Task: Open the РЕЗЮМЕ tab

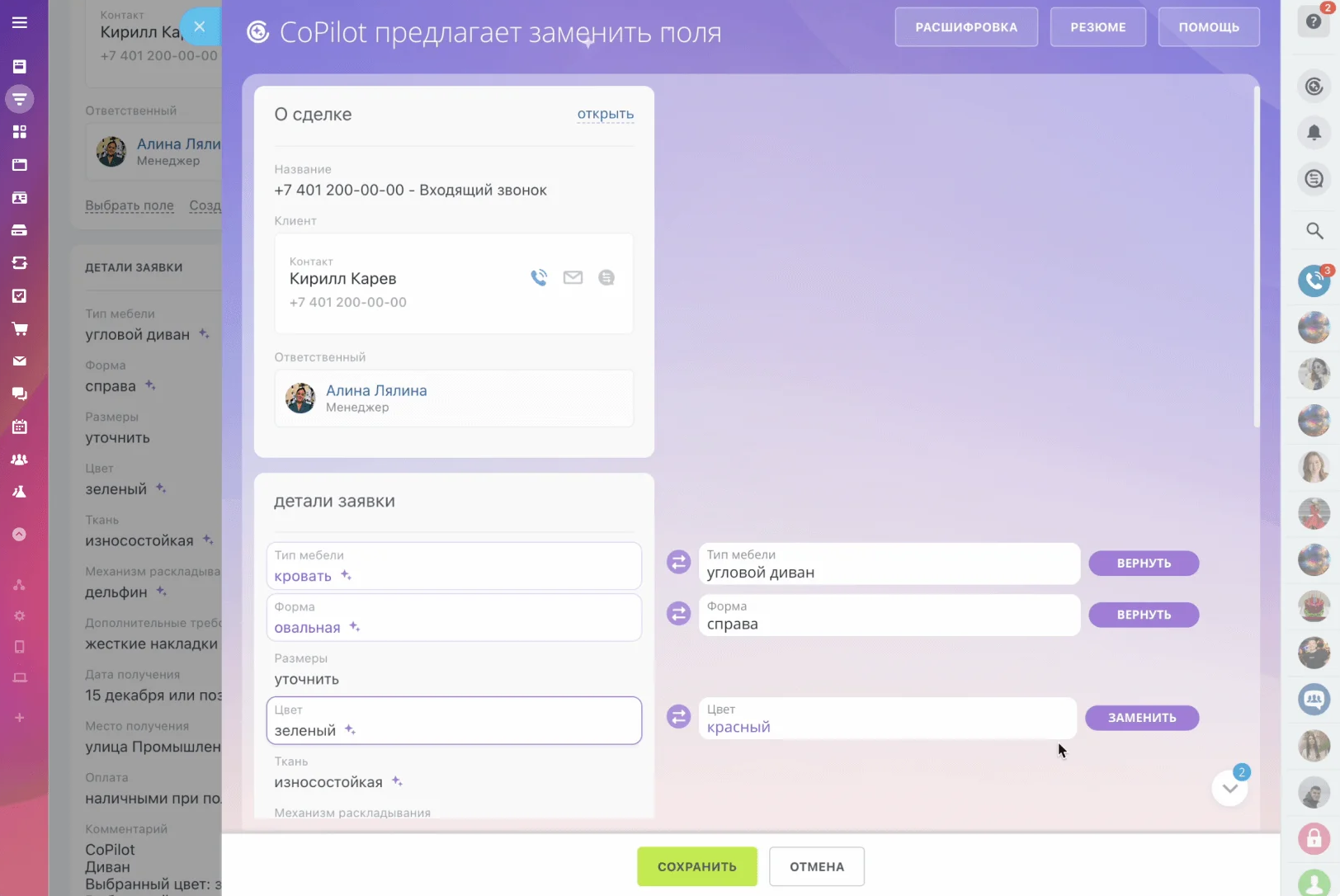Action: pyautogui.click(x=1097, y=27)
